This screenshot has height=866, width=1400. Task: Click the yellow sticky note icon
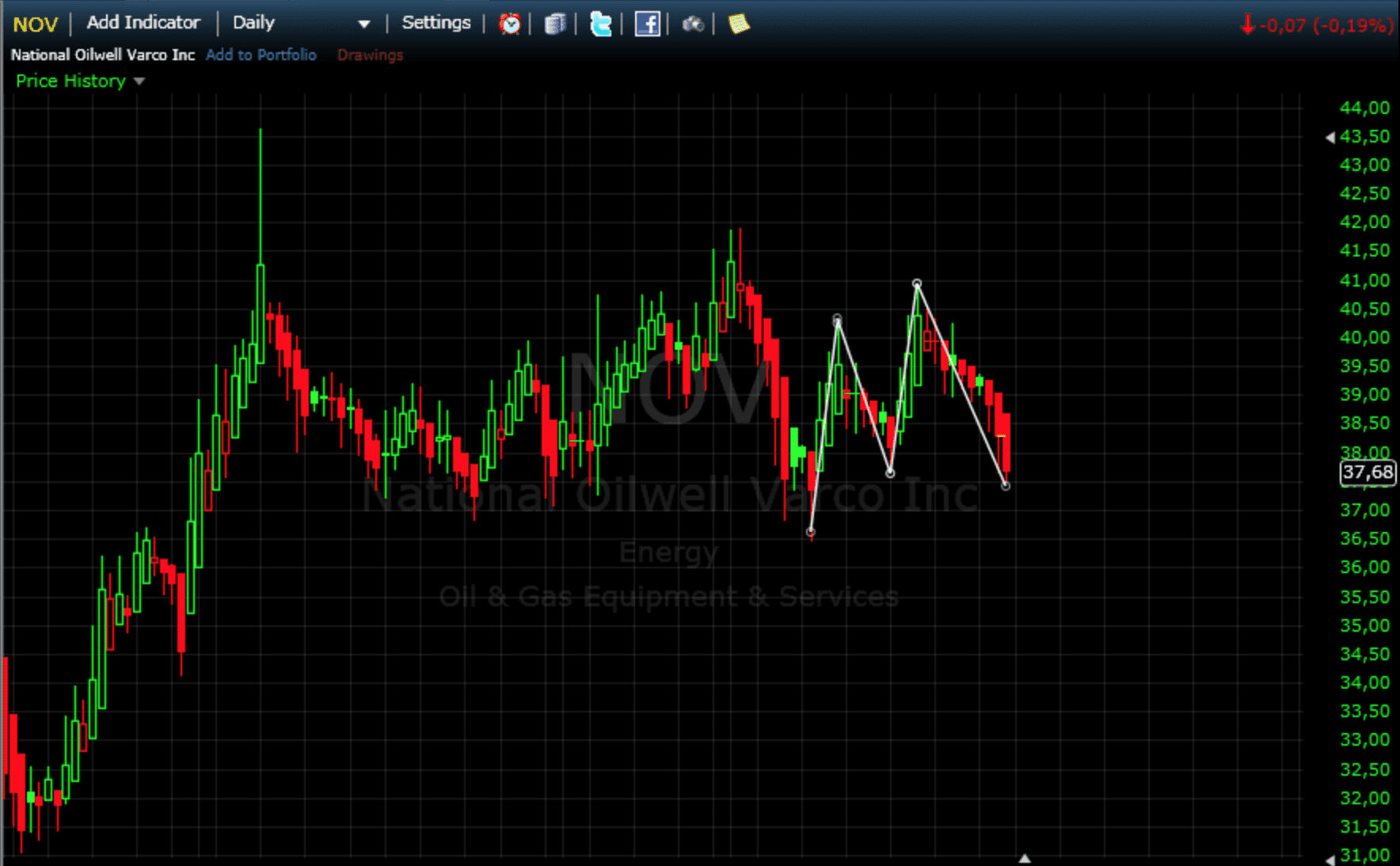[739, 24]
